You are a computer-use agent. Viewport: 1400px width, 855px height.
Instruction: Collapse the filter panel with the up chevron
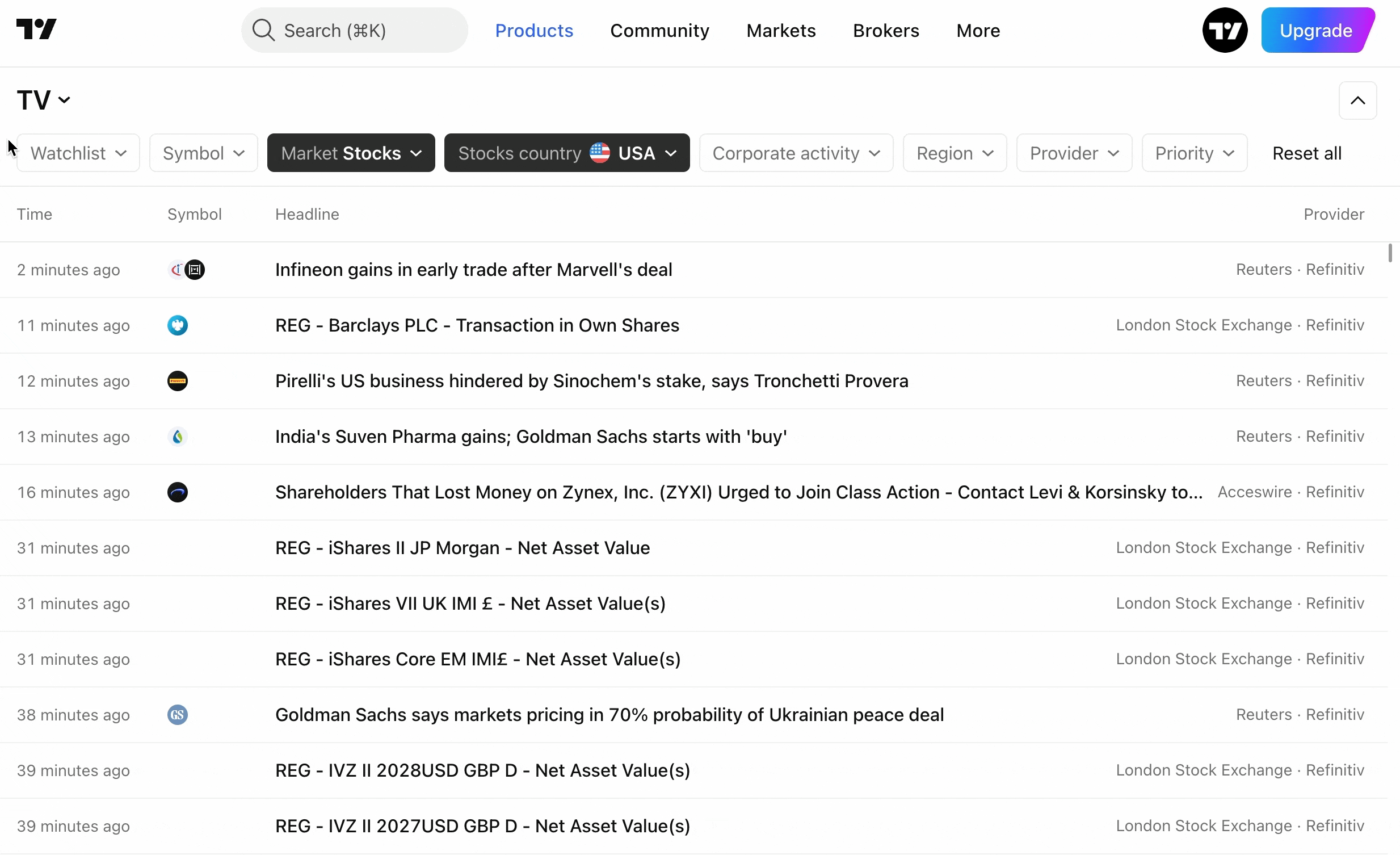pos(1357,100)
